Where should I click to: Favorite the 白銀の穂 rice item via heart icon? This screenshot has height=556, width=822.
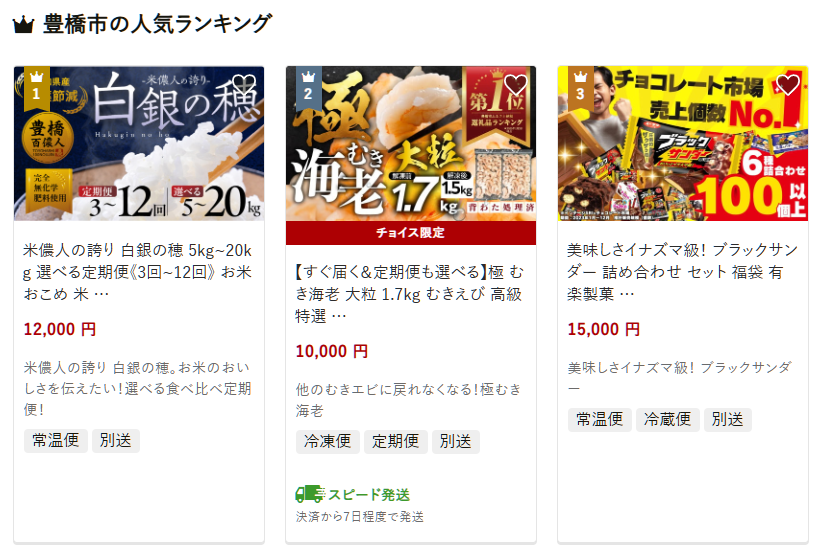[x=244, y=85]
